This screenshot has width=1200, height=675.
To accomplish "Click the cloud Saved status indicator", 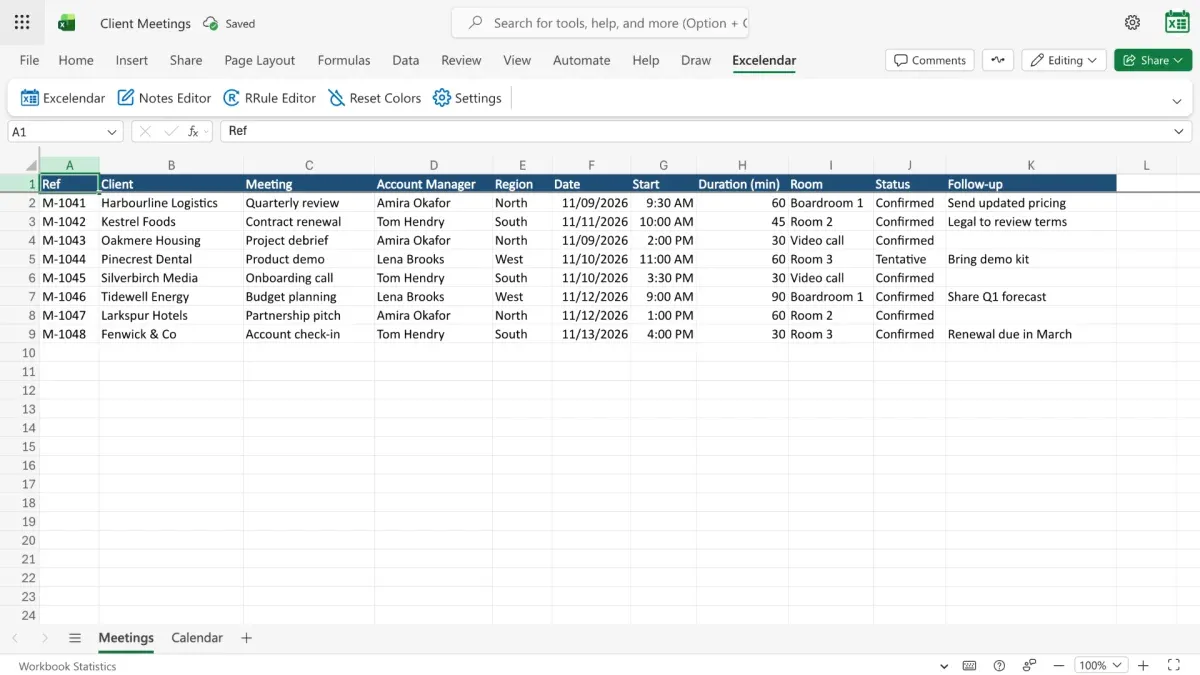I will pyautogui.click(x=229, y=23).
